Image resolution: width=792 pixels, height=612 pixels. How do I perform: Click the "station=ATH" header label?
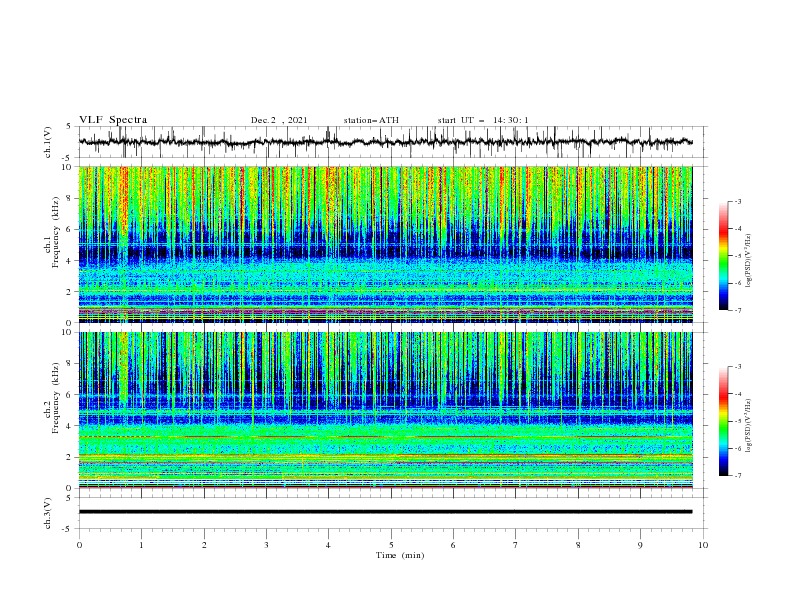point(371,120)
